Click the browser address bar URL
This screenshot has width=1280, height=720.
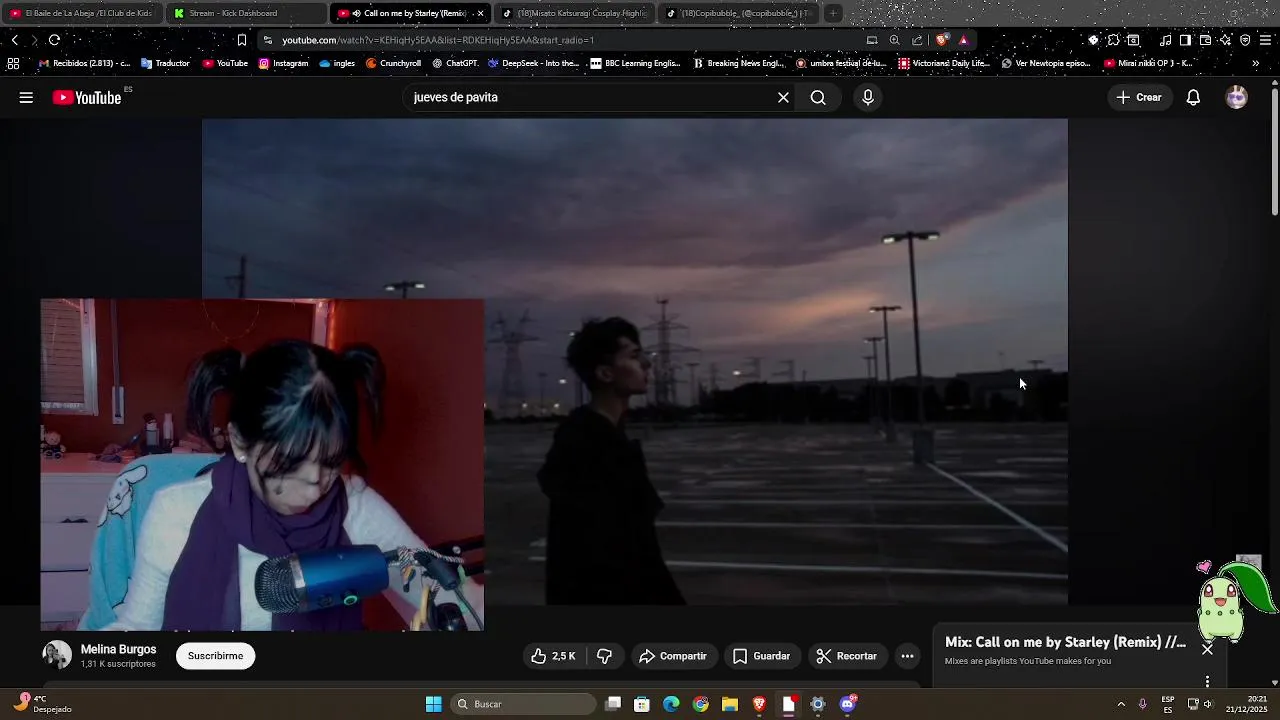tap(438, 40)
